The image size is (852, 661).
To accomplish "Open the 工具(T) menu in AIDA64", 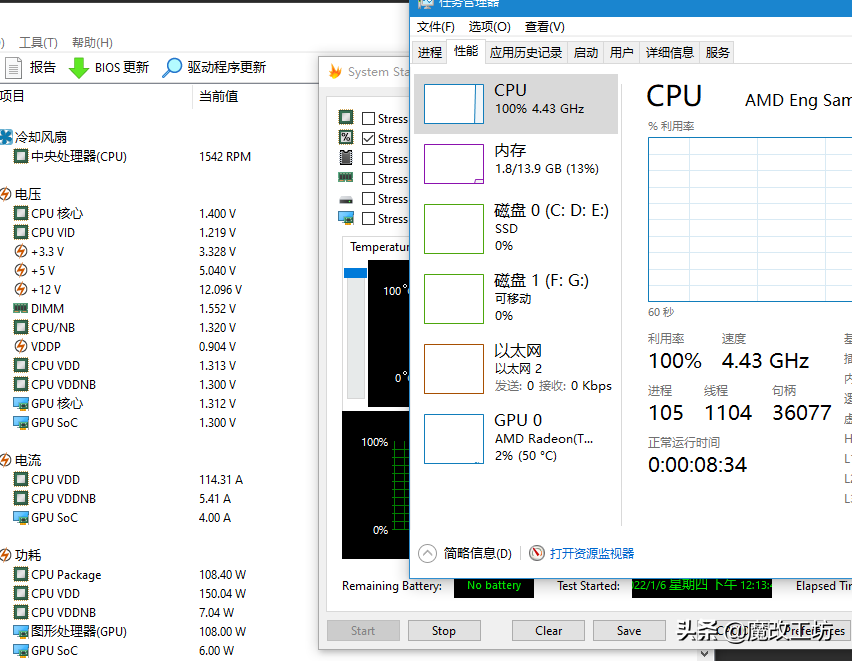I will click(38, 42).
